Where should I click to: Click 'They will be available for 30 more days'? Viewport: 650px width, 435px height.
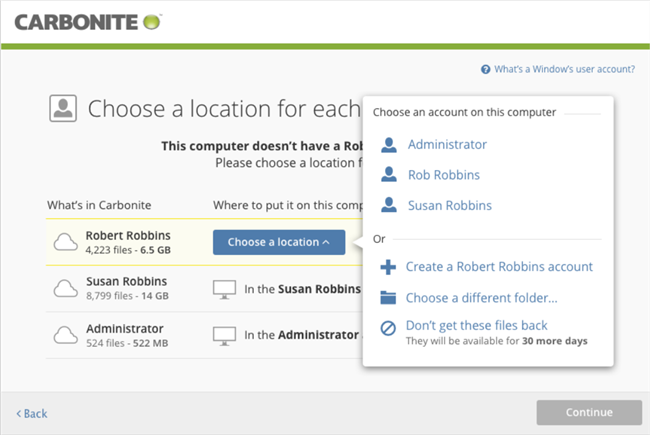coord(497,341)
